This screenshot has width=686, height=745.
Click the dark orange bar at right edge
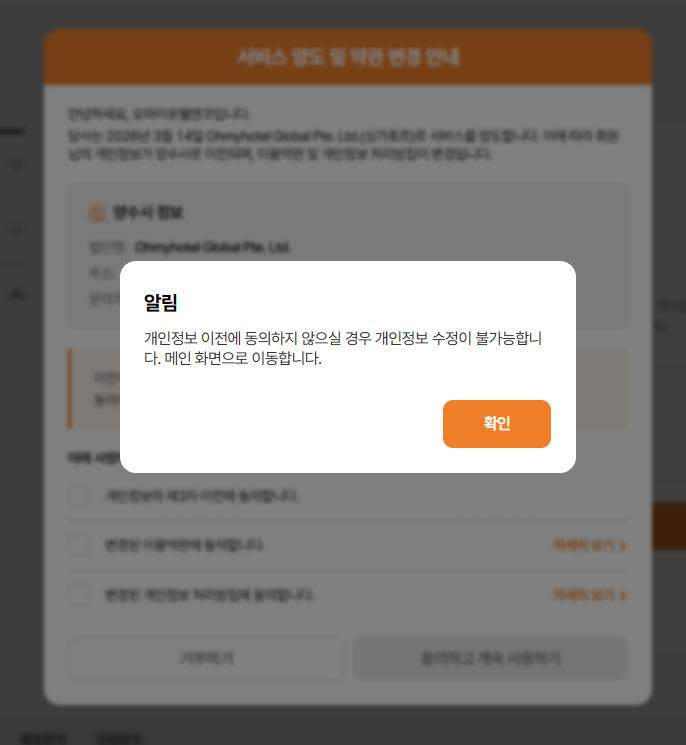click(669, 526)
